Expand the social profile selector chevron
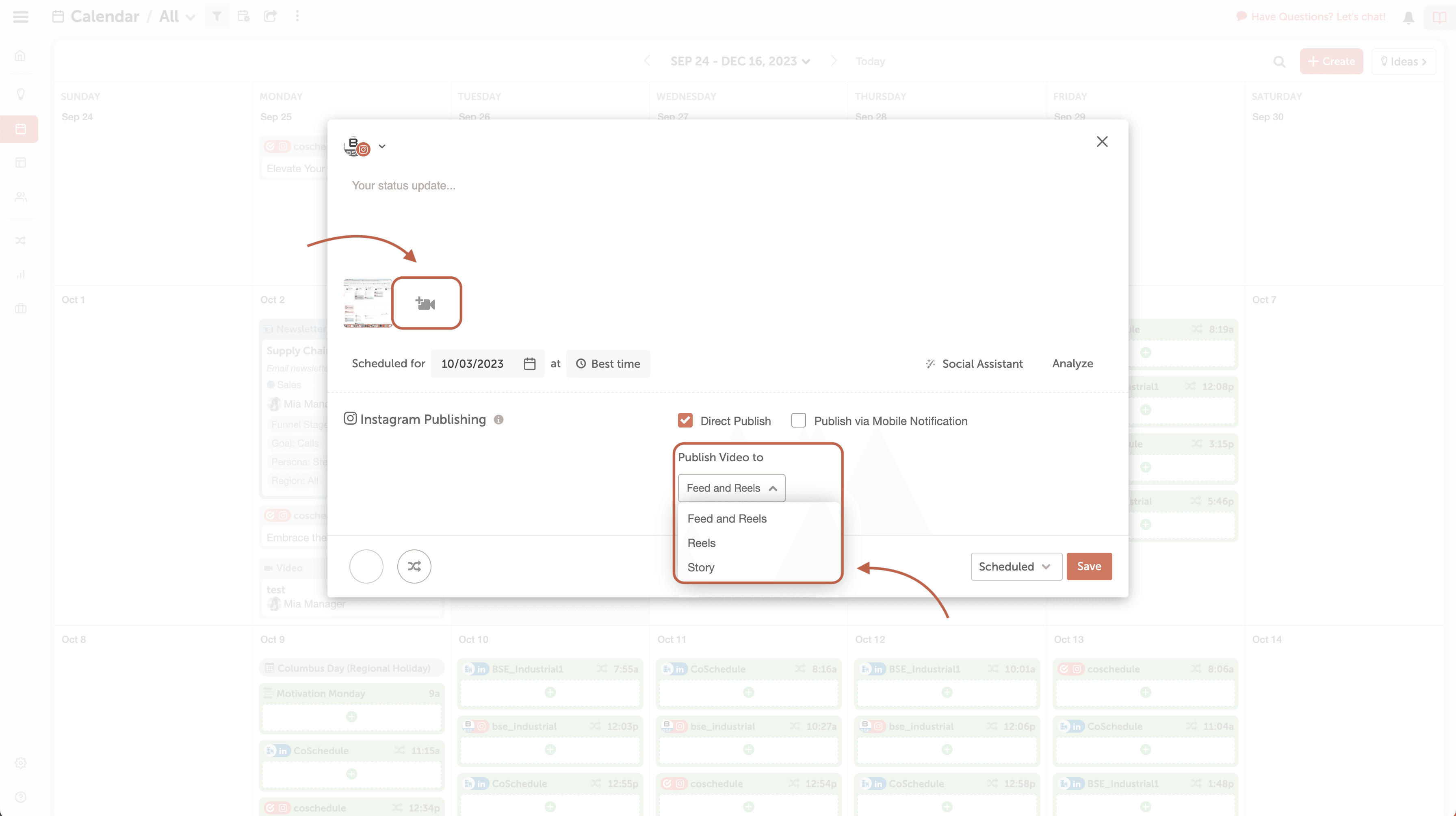 pyautogui.click(x=382, y=146)
